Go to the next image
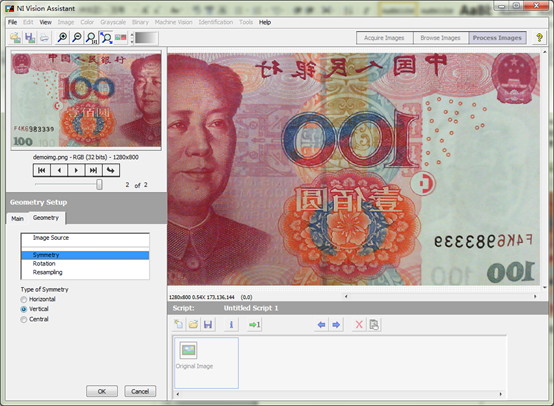Viewport: 554px width, 406px height. [76, 170]
